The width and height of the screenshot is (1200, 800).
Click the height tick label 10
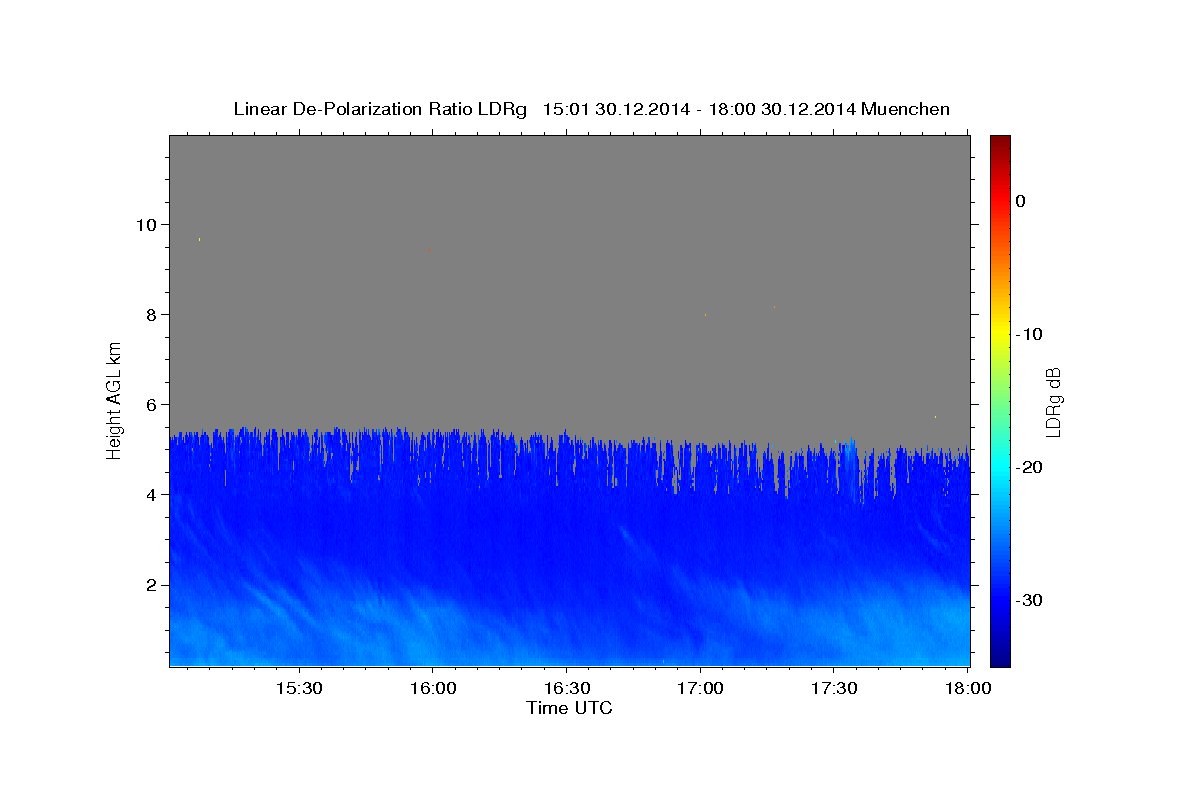point(148,224)
